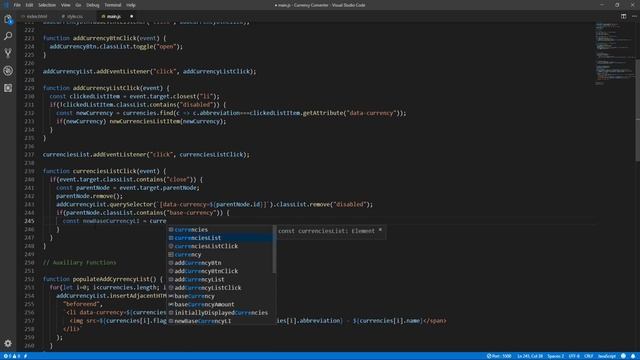Open the File menu
The image size is (640, 360).
tap(17, 5)
